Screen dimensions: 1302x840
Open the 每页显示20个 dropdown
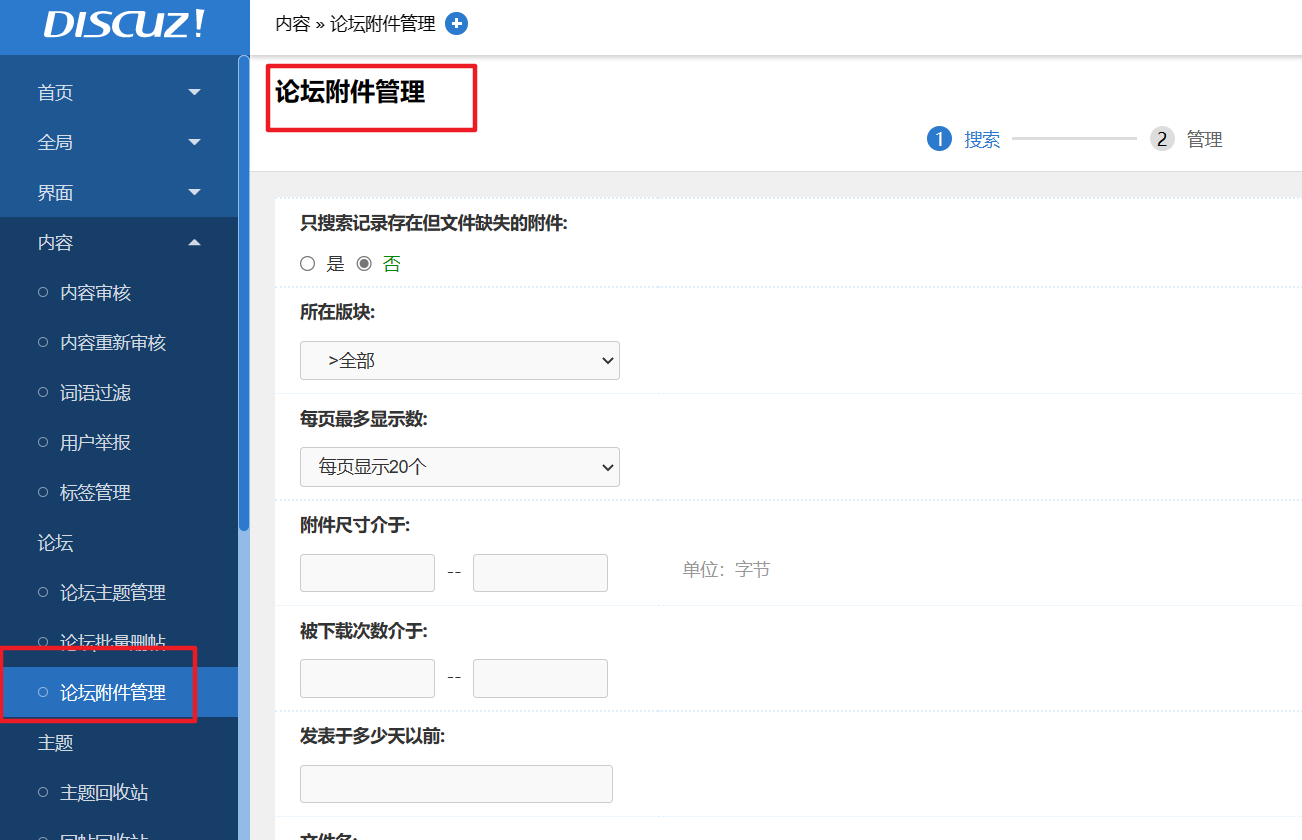click(459, 467)
